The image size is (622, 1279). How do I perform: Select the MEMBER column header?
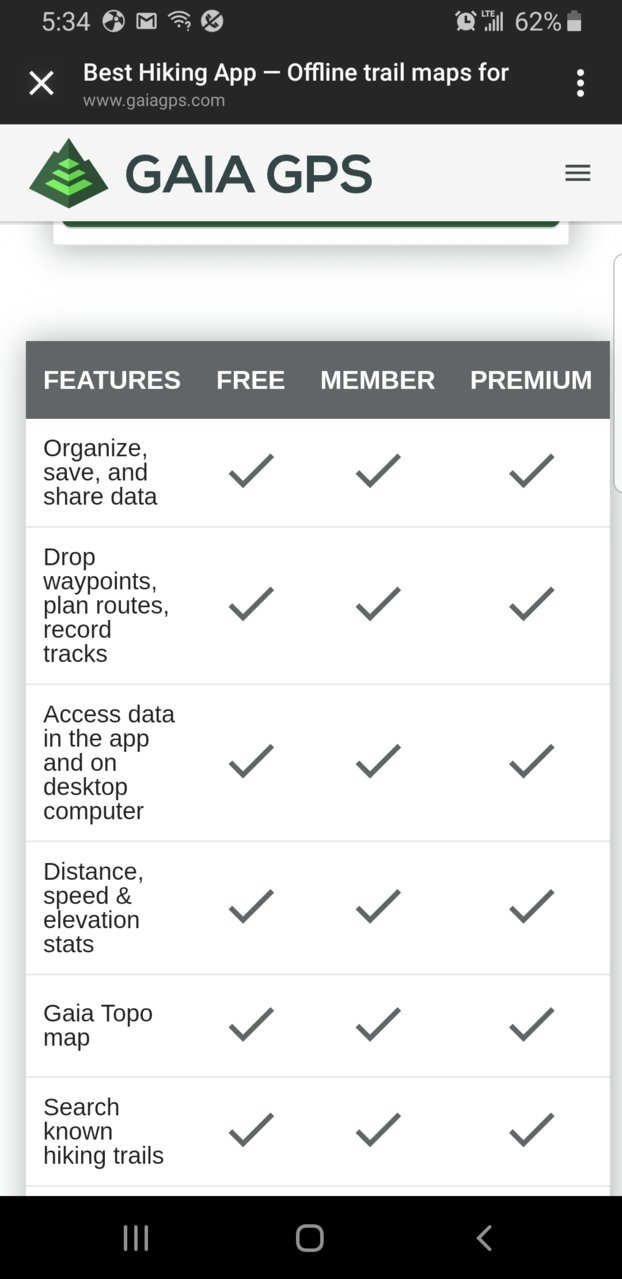(378, 380)
